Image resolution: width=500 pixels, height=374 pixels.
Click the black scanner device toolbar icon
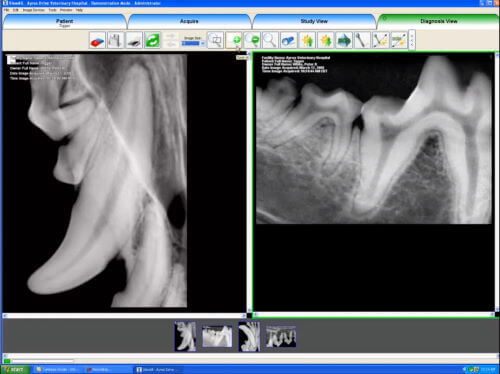click(134, 40)
